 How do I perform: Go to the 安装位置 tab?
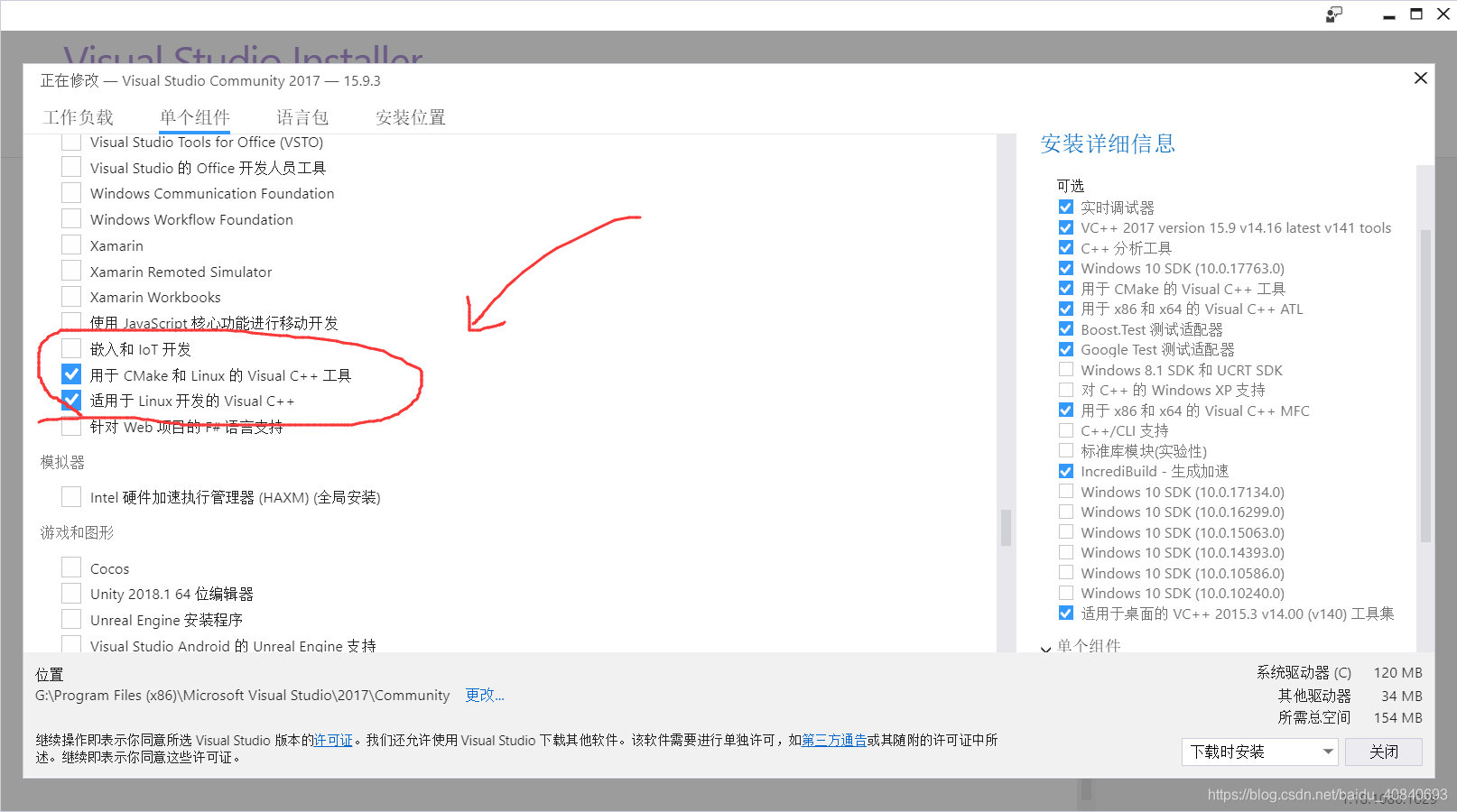coord(411,117)
